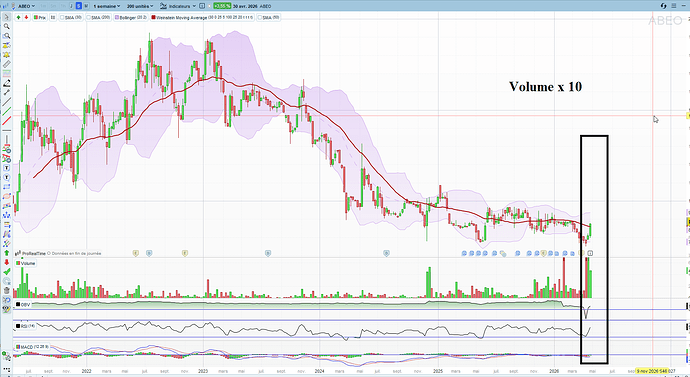This screenshot has height=377, width=690.
Task: Select the text annotation tool
Action: pos(7,168)
